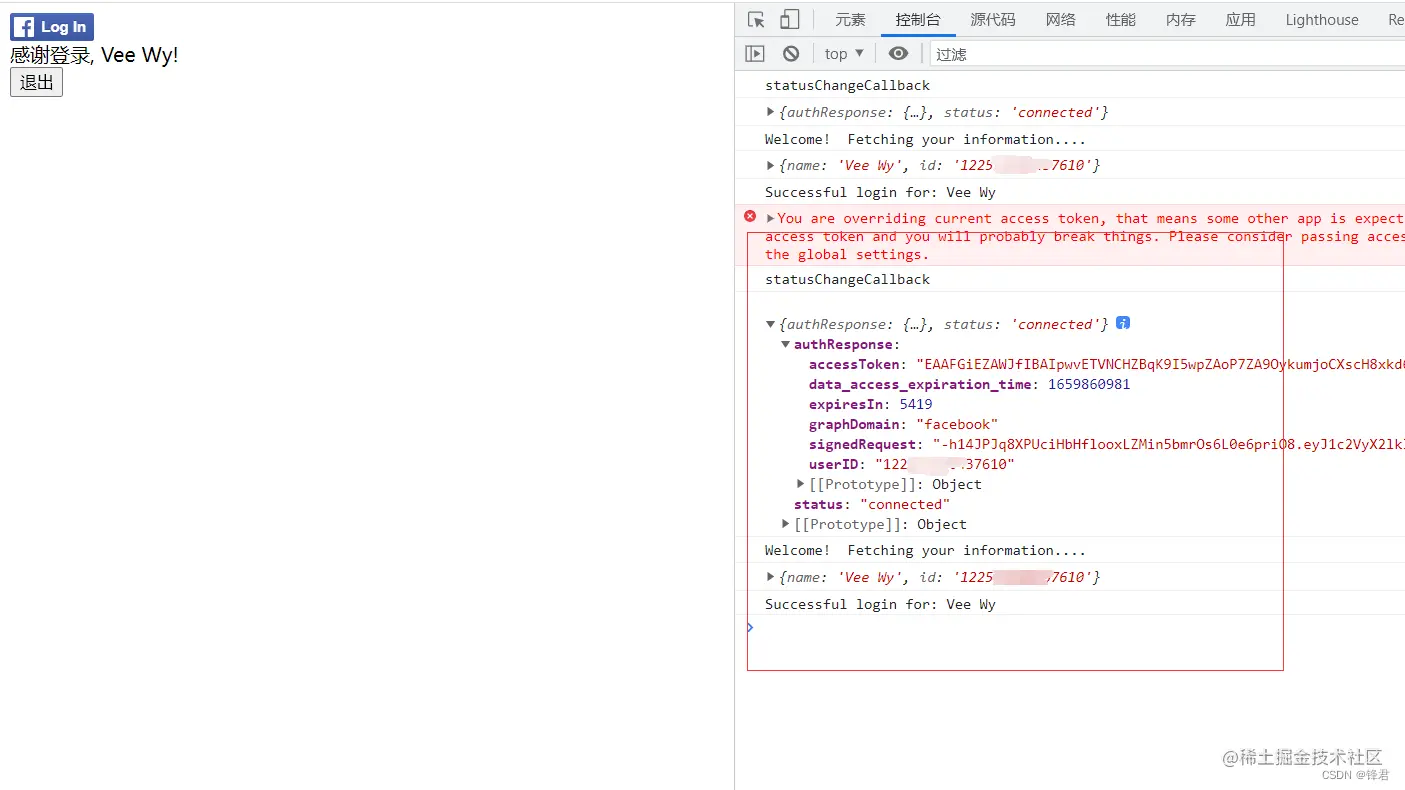Open the 网络 tab
Screen dimensions: 1405x790
1061,19
